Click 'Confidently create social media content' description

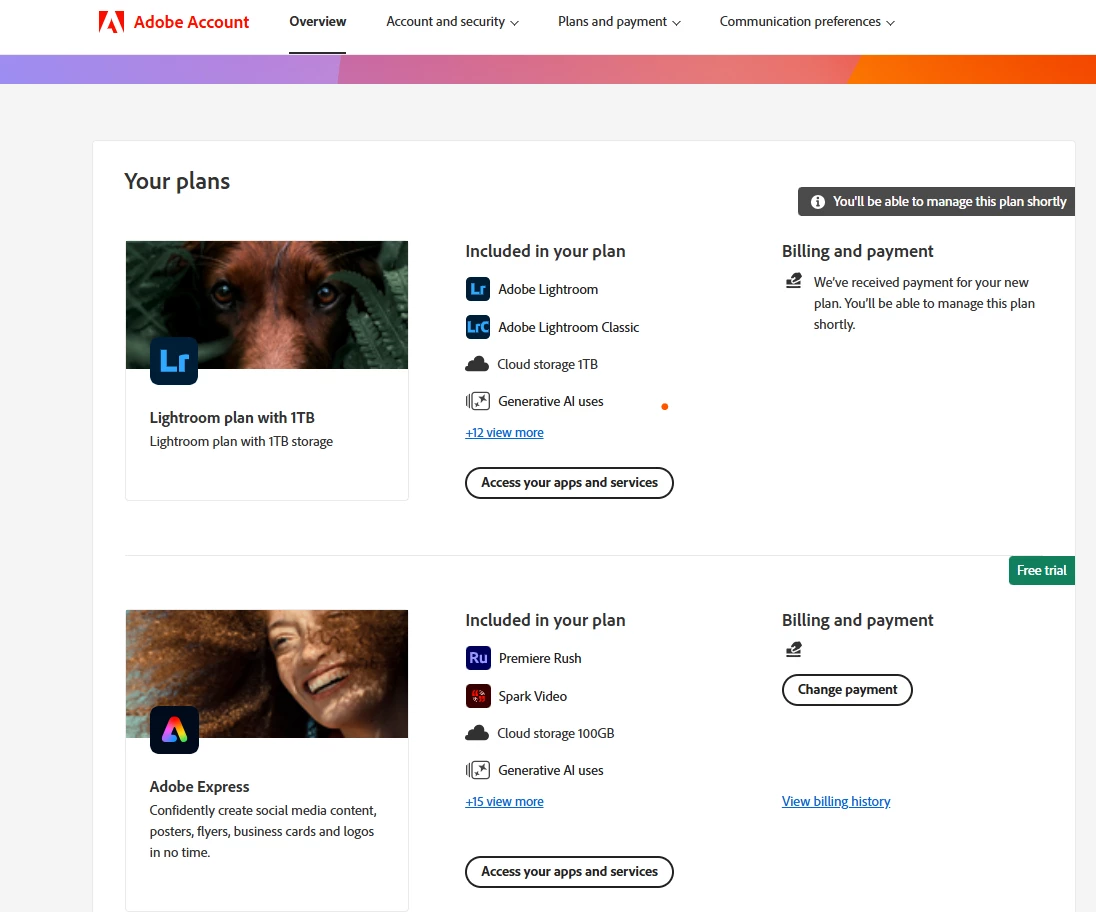[263, 832]
